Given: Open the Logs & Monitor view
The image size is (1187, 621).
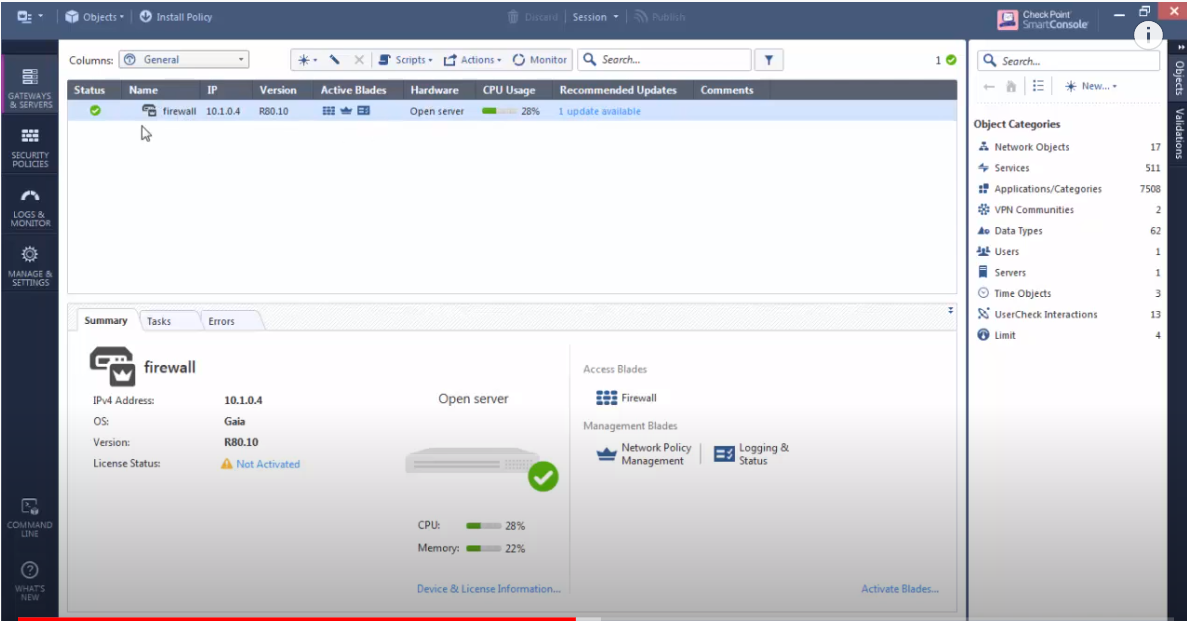Looking at the screenshot, I should (x=30, y=207).
